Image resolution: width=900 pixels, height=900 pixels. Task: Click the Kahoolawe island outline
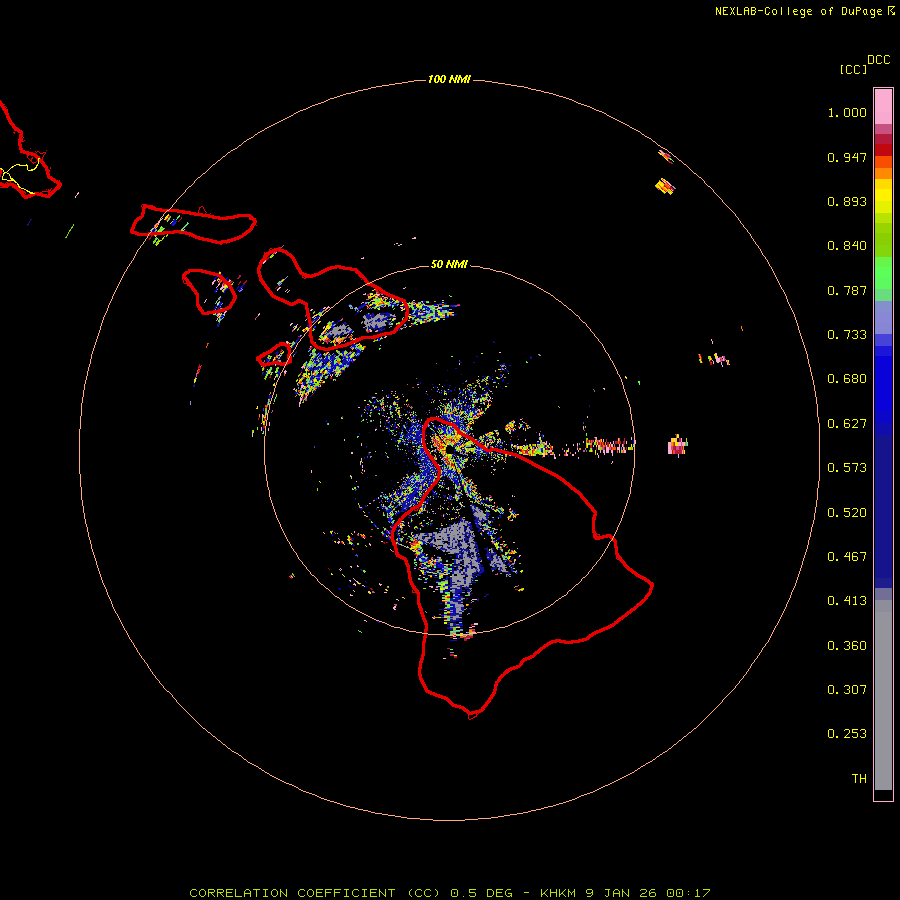coord(274,355)
